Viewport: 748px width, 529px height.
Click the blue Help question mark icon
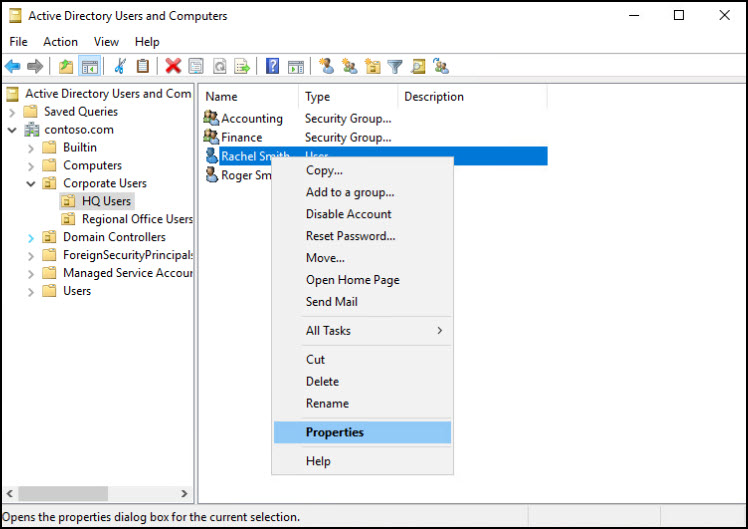pos(272,66)
